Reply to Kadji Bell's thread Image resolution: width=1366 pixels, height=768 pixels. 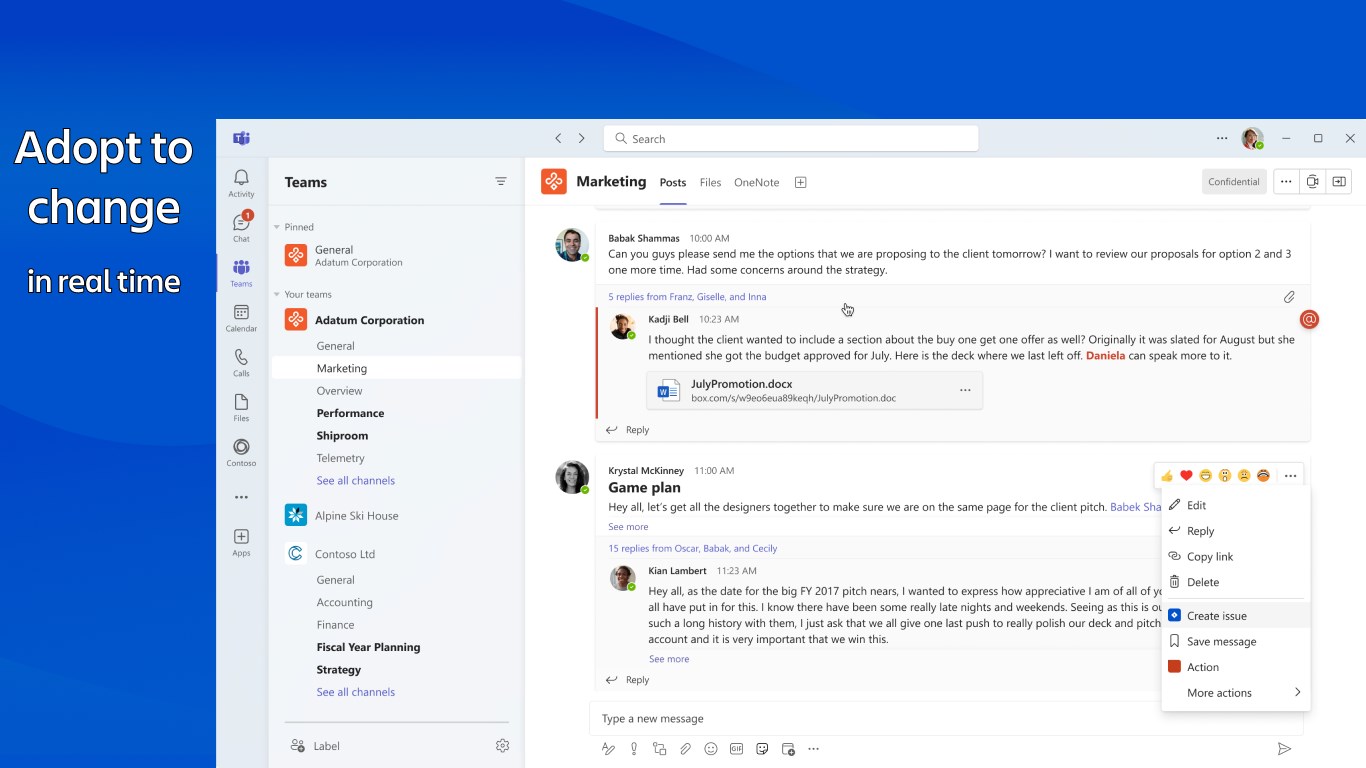pos(628,430)
